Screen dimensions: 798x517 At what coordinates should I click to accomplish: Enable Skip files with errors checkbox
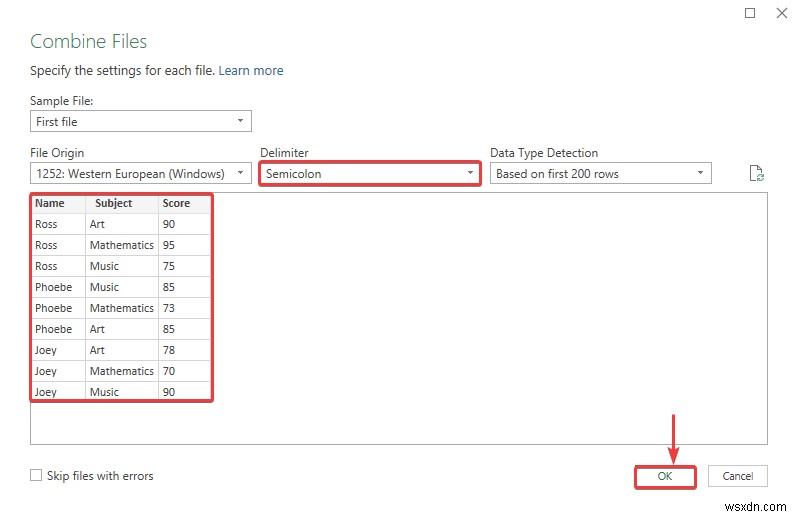tap(36, 475)
